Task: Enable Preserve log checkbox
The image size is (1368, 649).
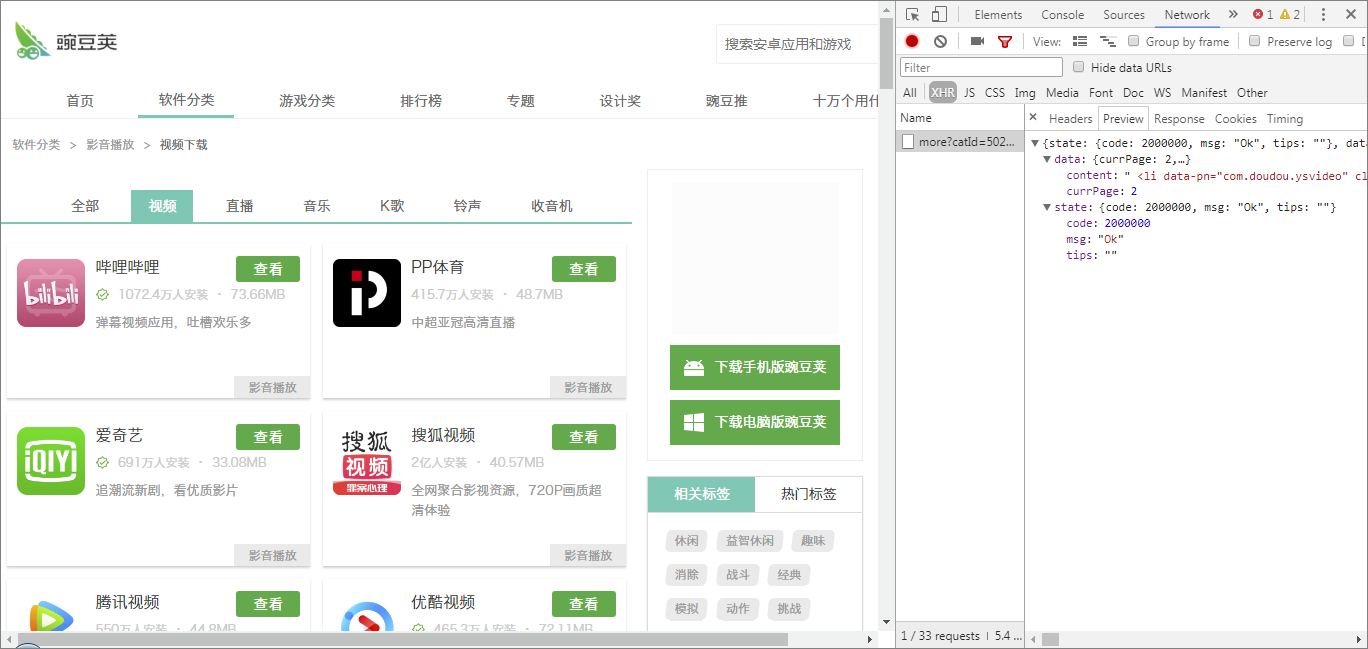Action: (1254, 41)
